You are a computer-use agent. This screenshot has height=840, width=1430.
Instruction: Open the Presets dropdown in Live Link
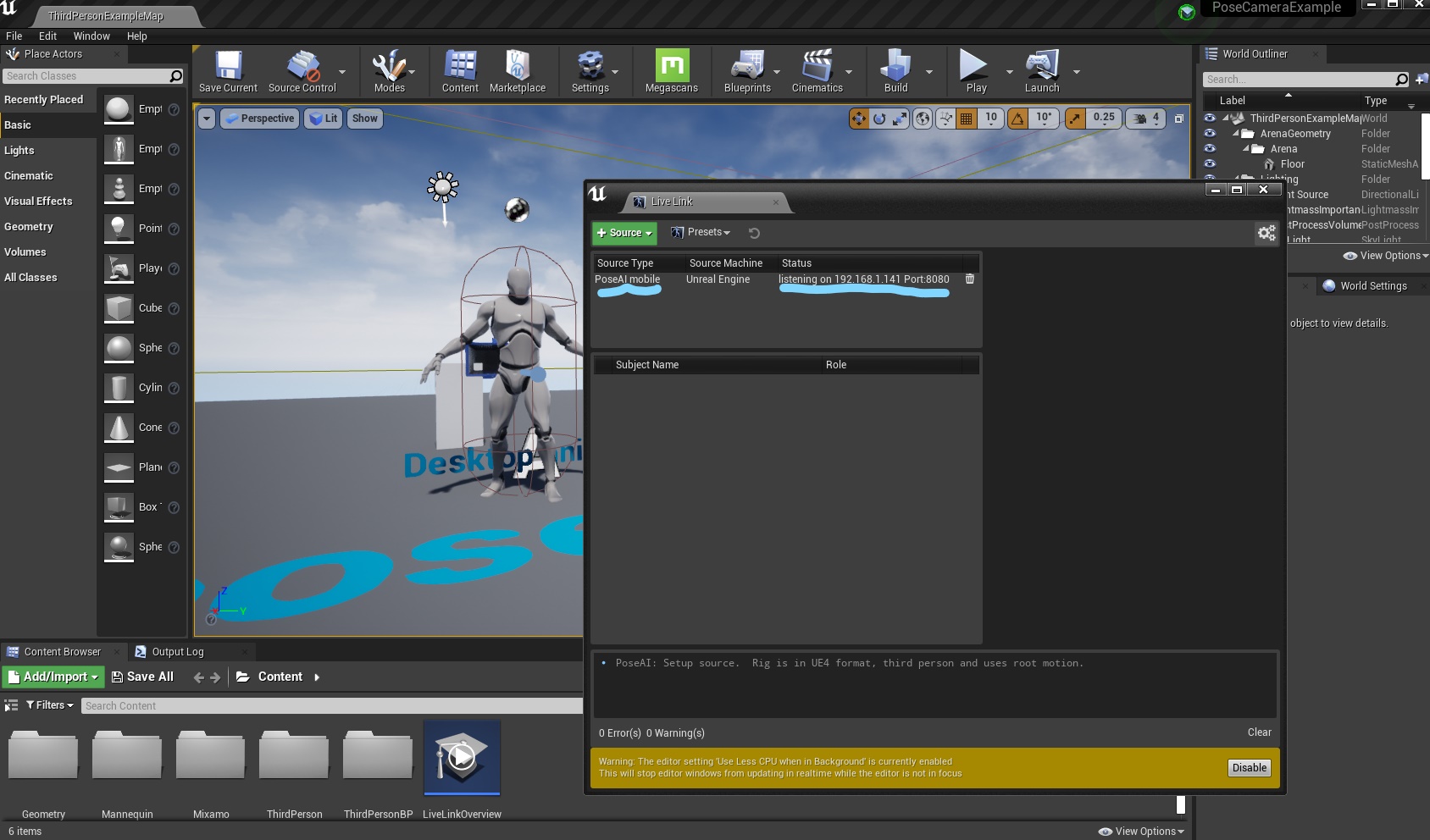701,232
